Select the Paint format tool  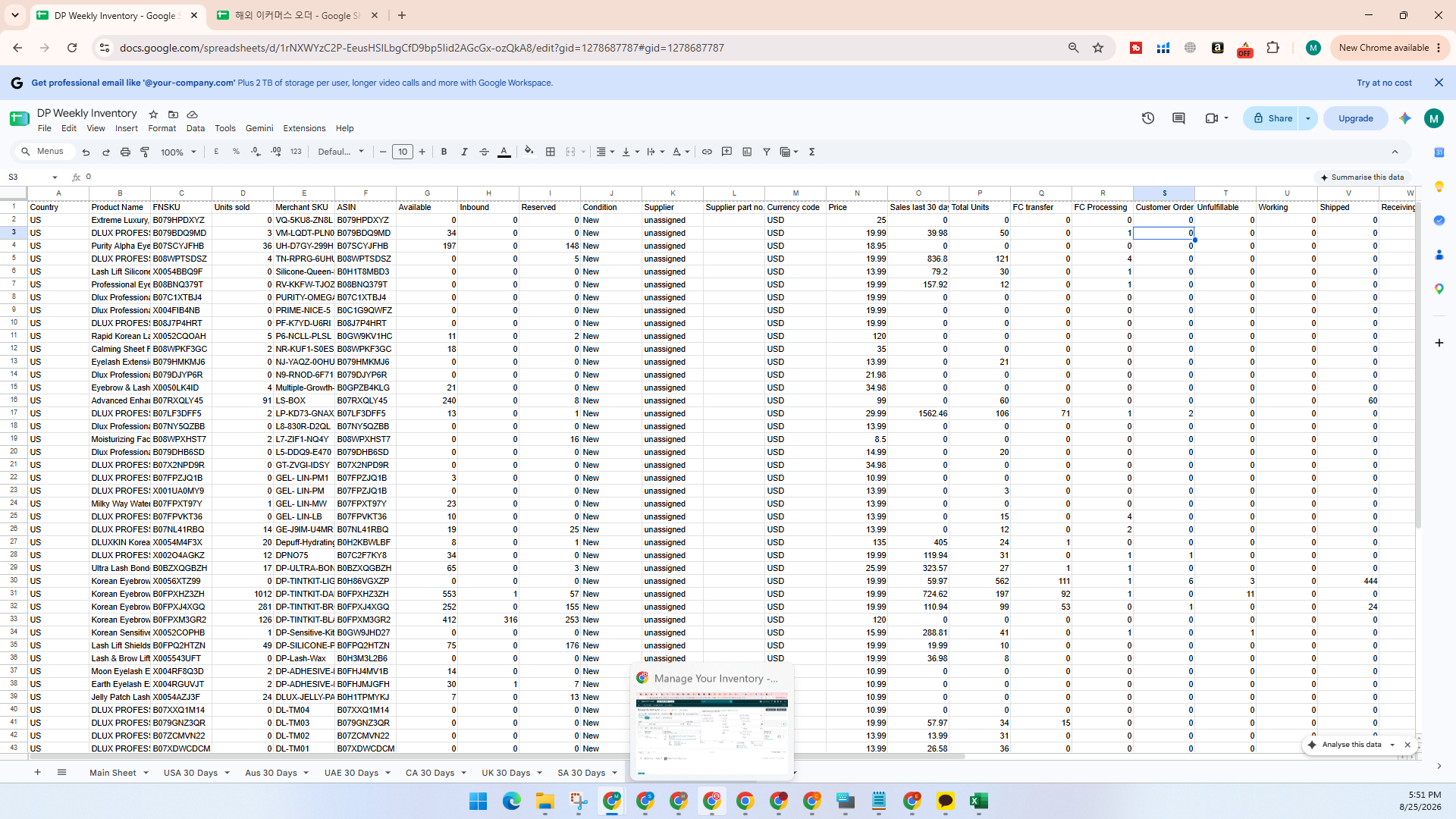(145, 152)
